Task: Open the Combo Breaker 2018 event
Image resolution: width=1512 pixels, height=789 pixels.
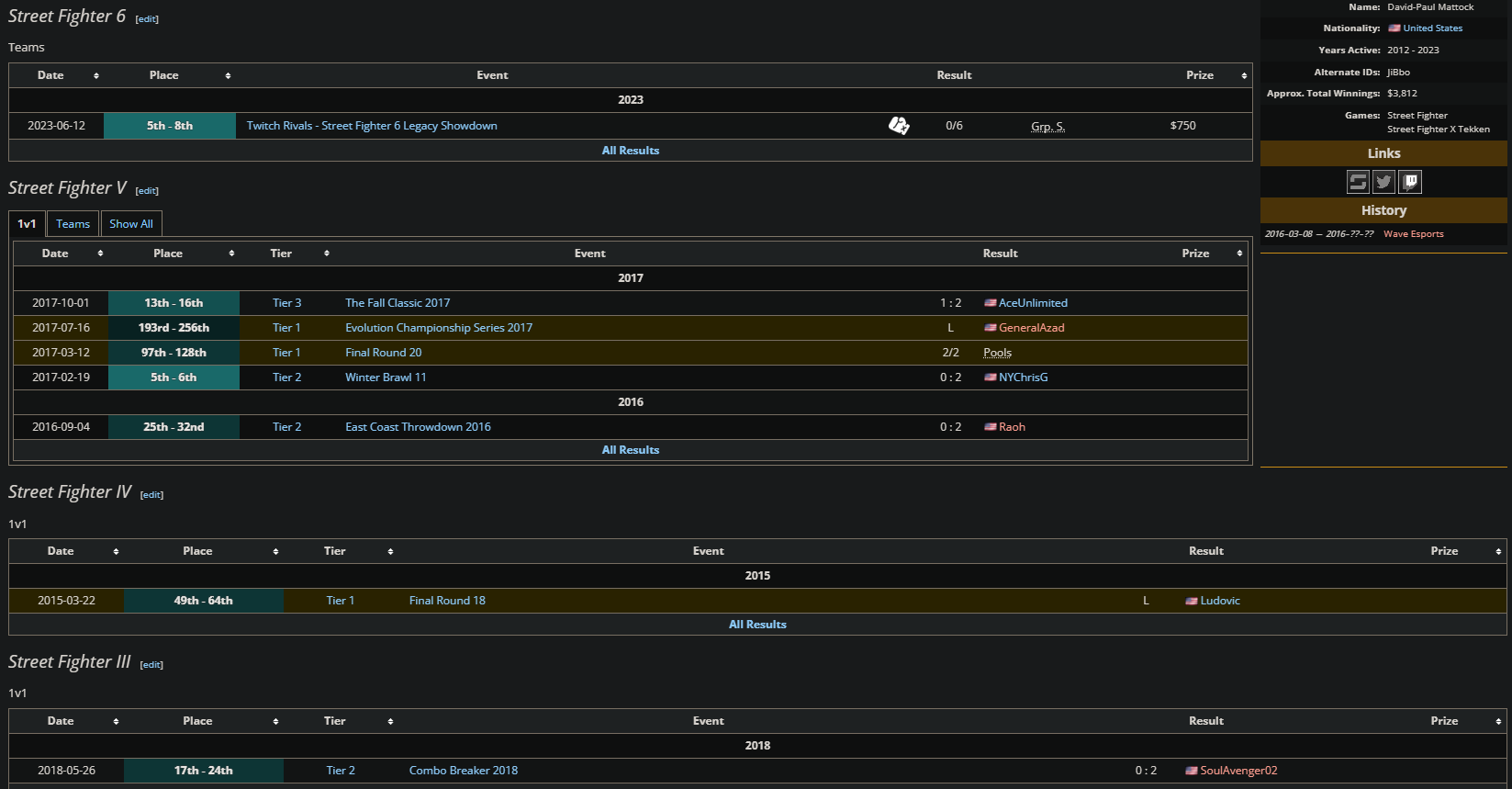Action: [464, 771]
